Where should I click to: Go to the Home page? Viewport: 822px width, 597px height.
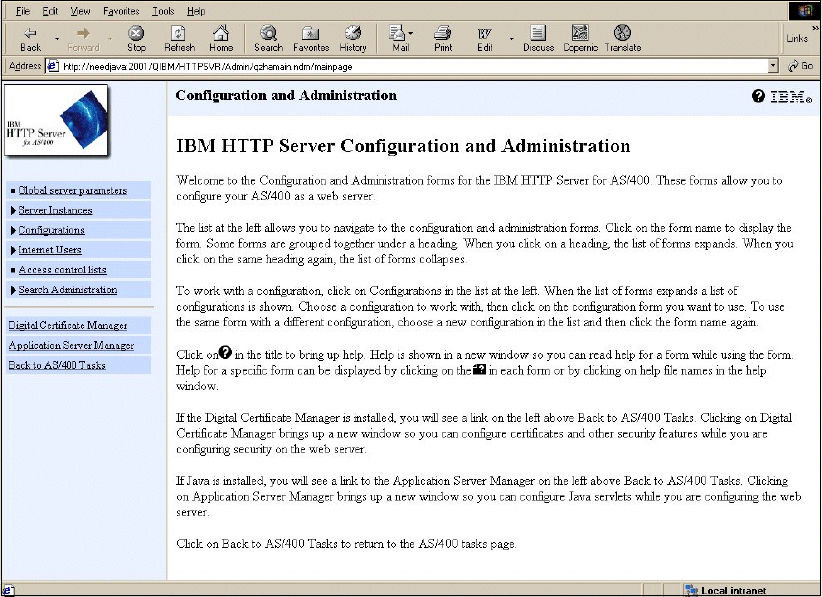221,39
